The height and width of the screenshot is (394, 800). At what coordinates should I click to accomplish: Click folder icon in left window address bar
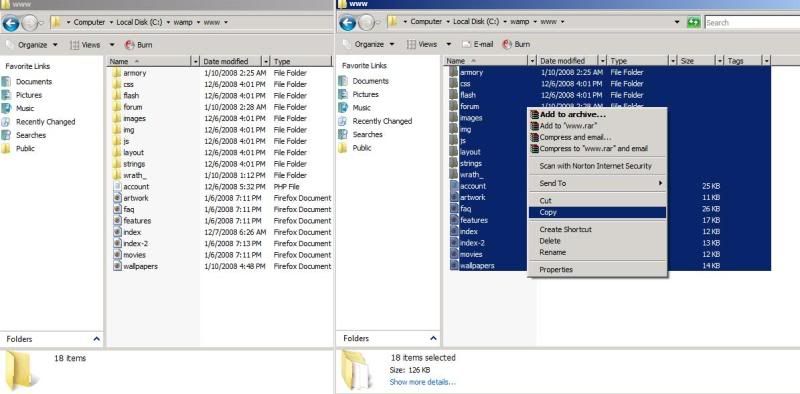coord(57,22)
